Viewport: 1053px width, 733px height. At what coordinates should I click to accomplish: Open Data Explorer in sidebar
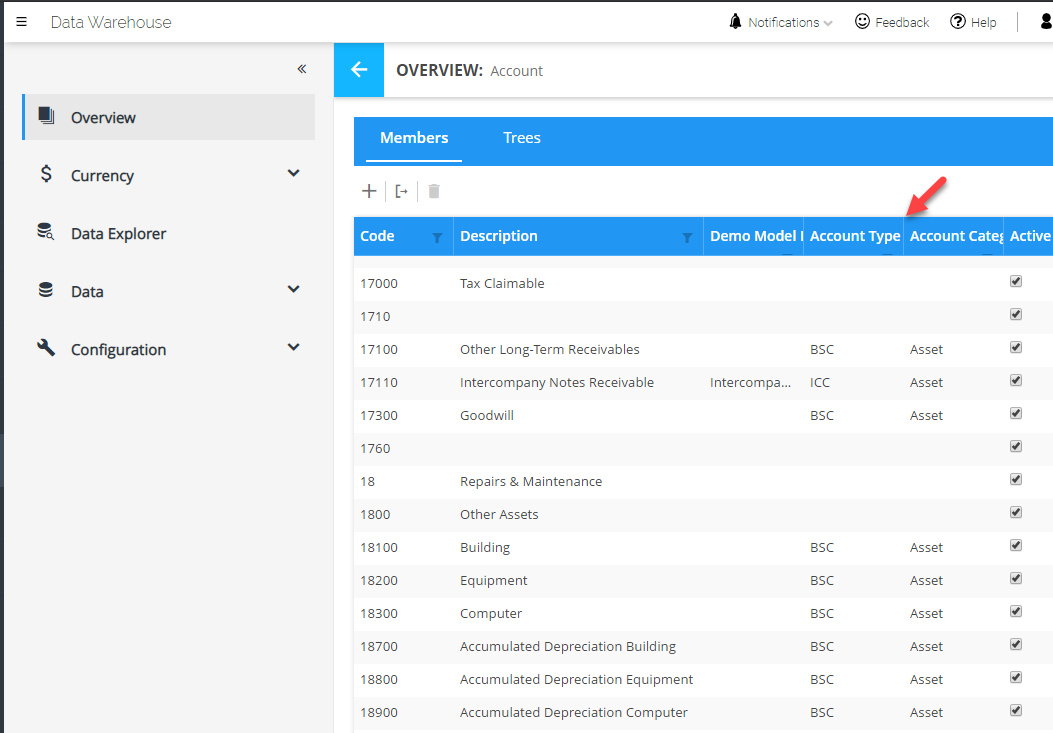(118, 233)
